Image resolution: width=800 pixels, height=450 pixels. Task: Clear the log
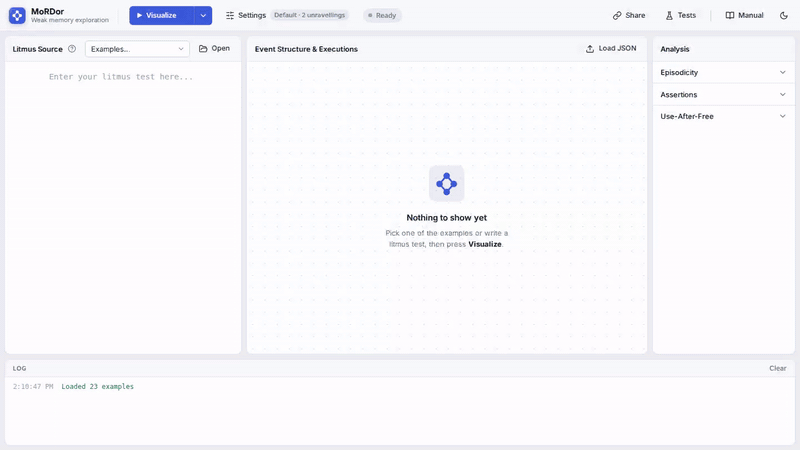(x=778, y=368)
